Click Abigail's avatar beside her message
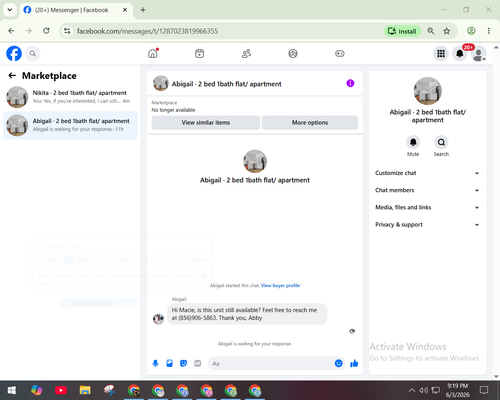Image resolution: width=500 pixels, height=400 pixels. [158, 319]
